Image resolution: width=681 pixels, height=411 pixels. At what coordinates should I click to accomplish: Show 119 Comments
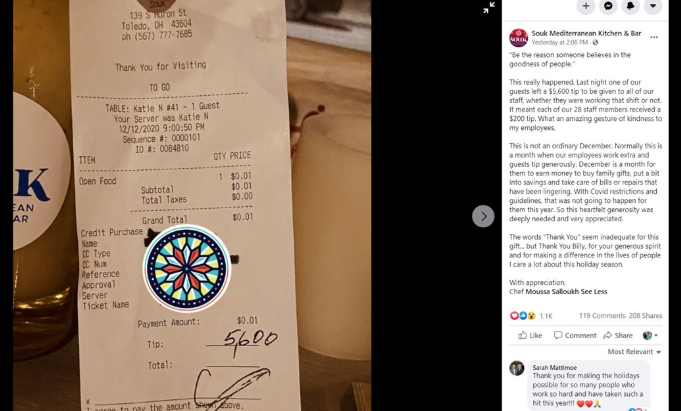[602, 316]
